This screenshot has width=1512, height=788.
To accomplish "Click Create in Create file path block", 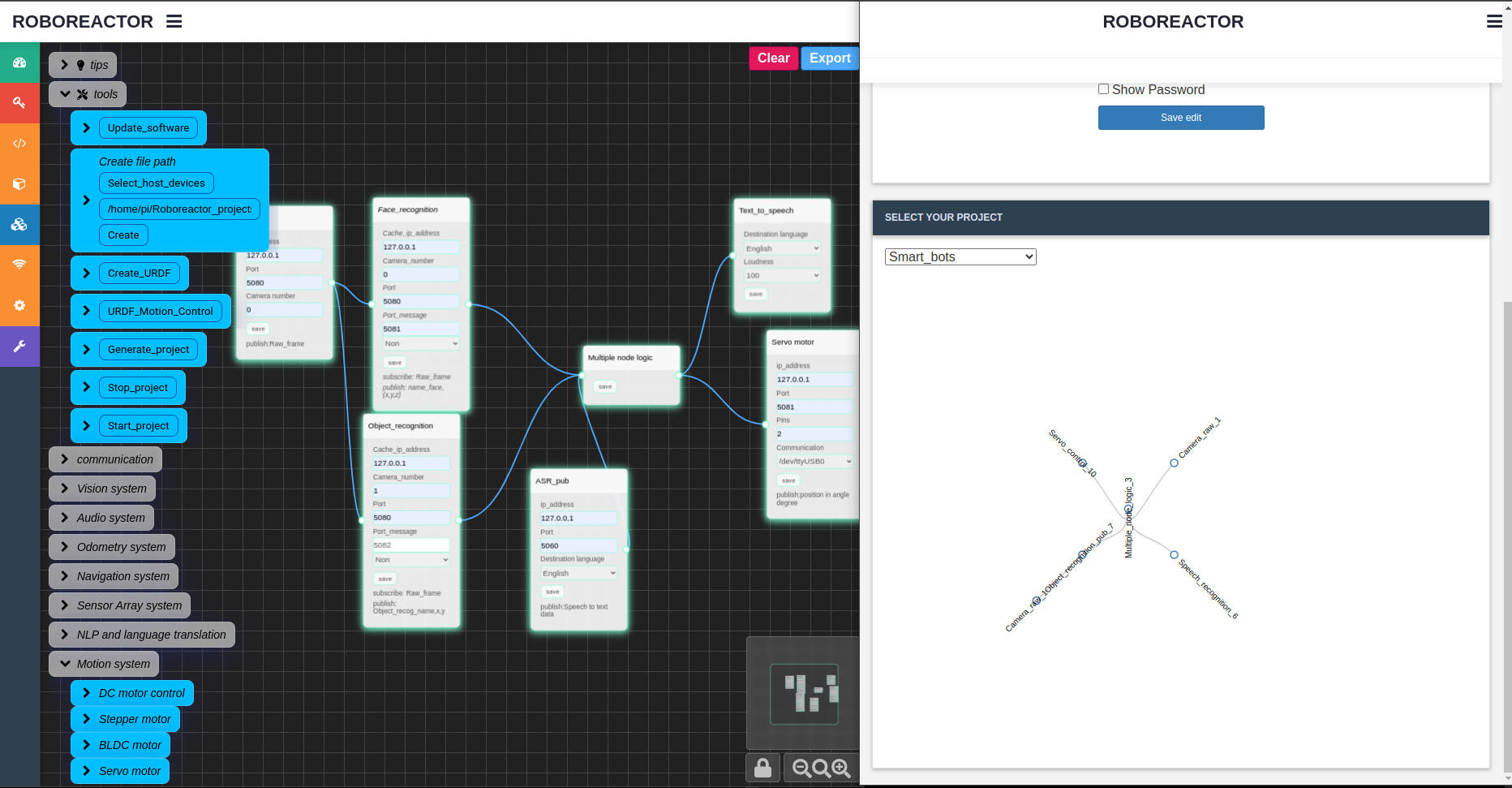I will pyautogui.click(x=123, y=235).
